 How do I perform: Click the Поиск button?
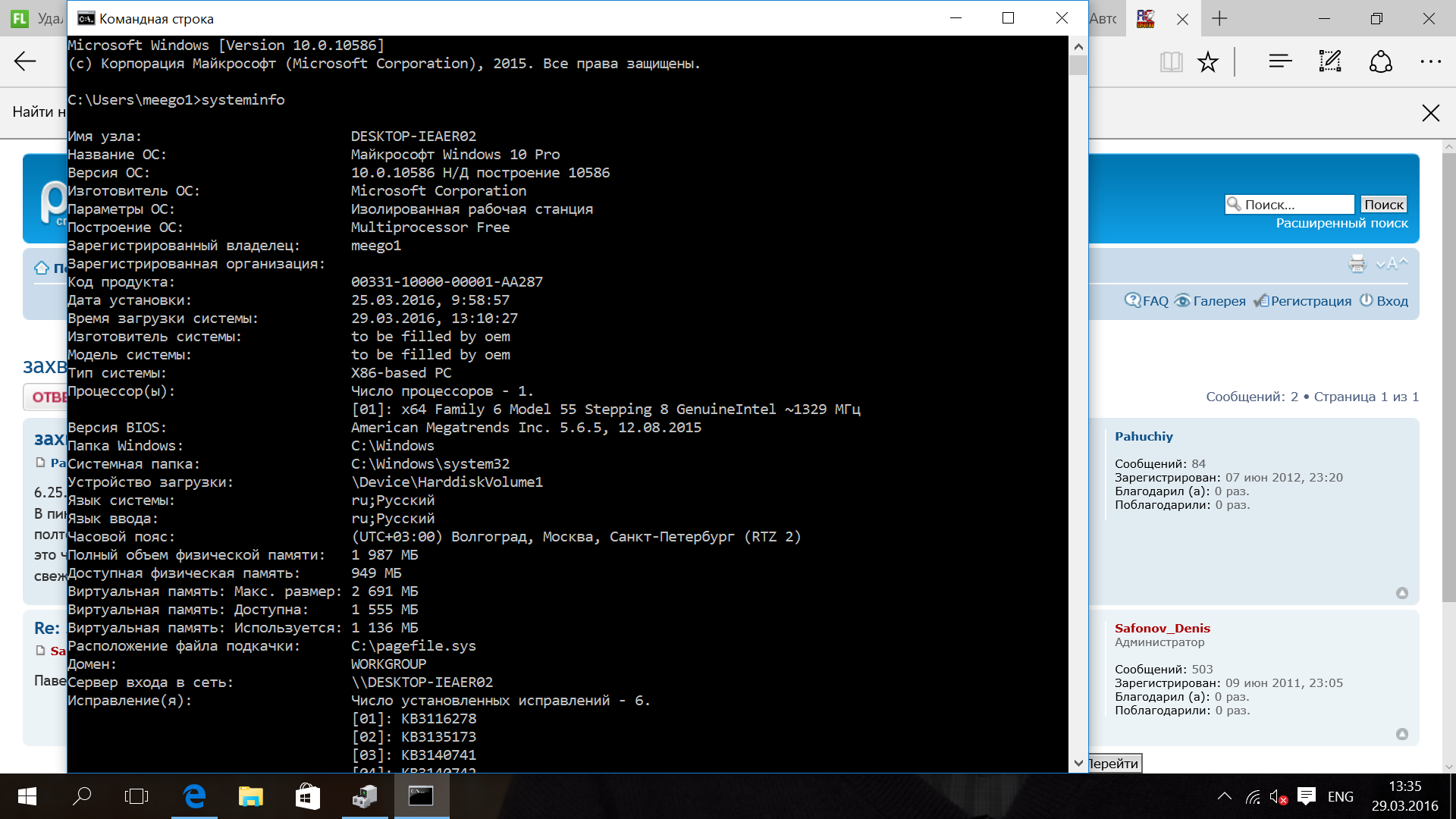pos(1383,205)
